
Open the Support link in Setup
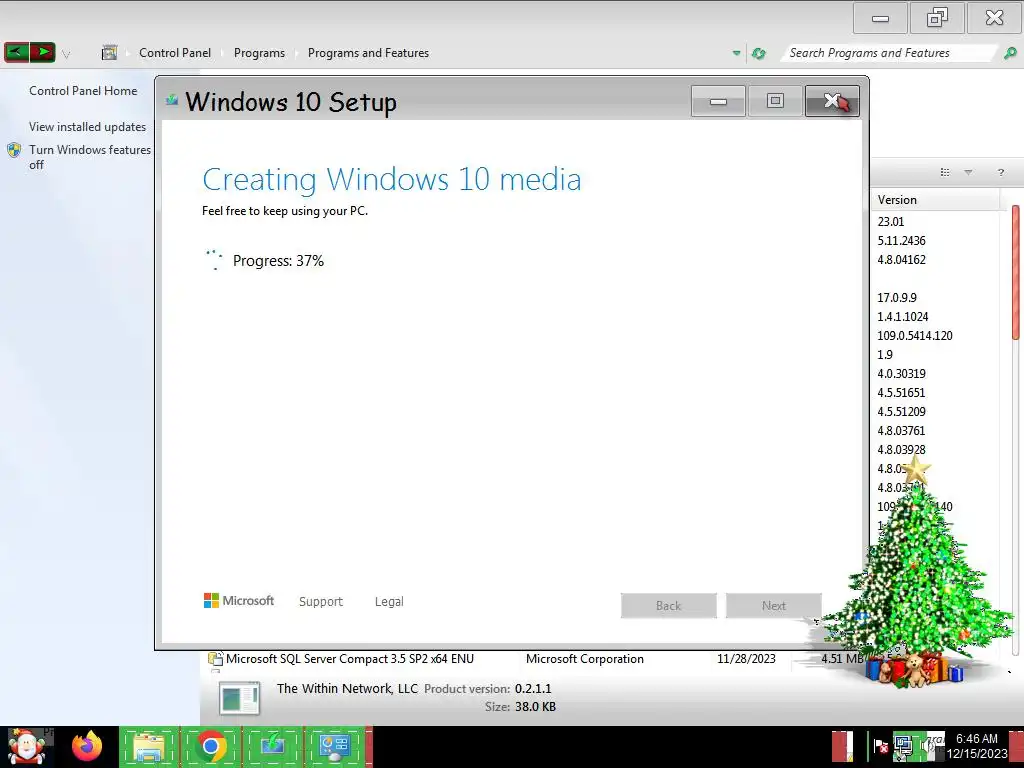click(321, 601)
